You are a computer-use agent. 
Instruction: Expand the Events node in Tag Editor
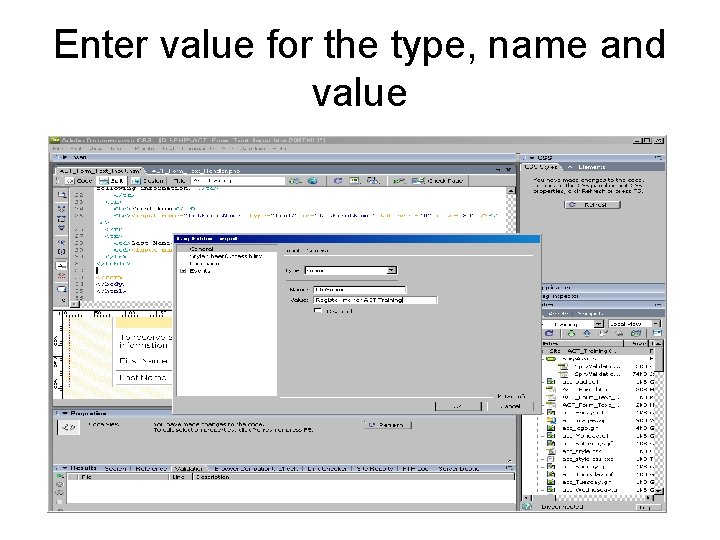point(182,271)
